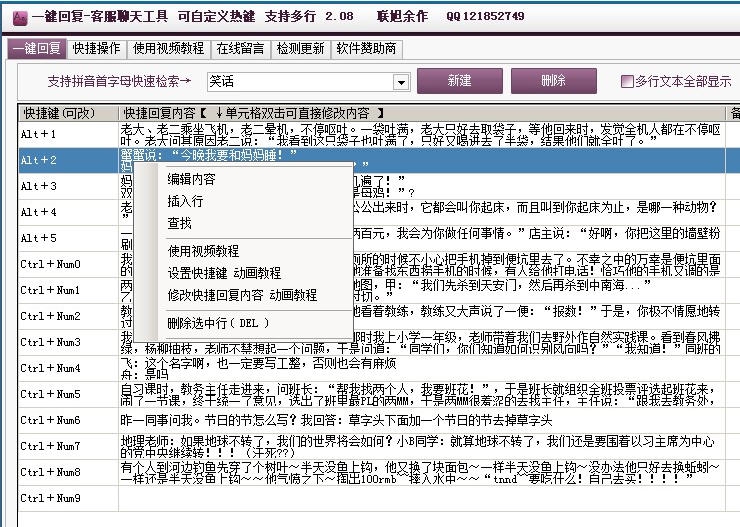The image size is (740, 527).
Task: Select the Alt+3 hotkey cell
Action: 68,186
